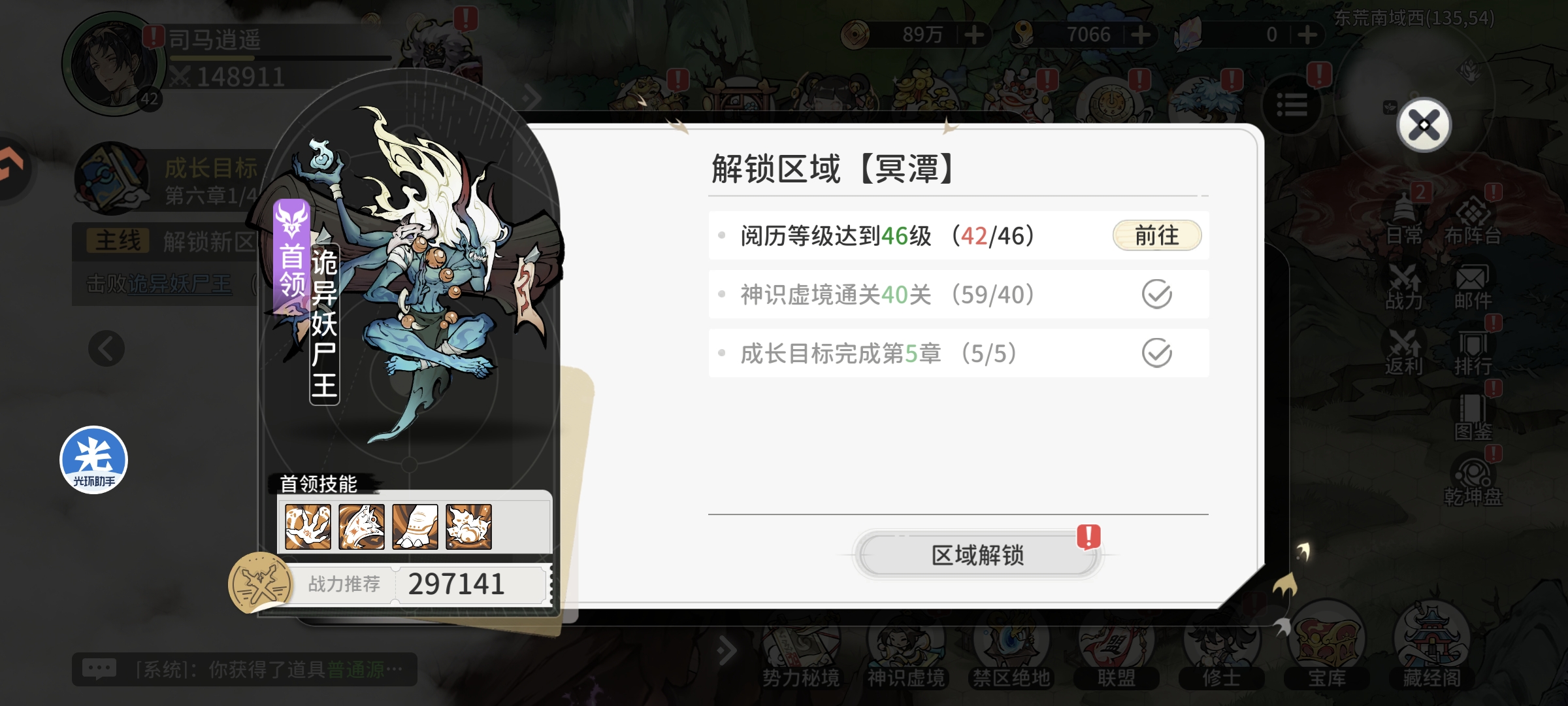This screenshot has height=706, width=1568.
Task: Open the 神识虚境 bottom menu item
Action: [x=906, y=650]
